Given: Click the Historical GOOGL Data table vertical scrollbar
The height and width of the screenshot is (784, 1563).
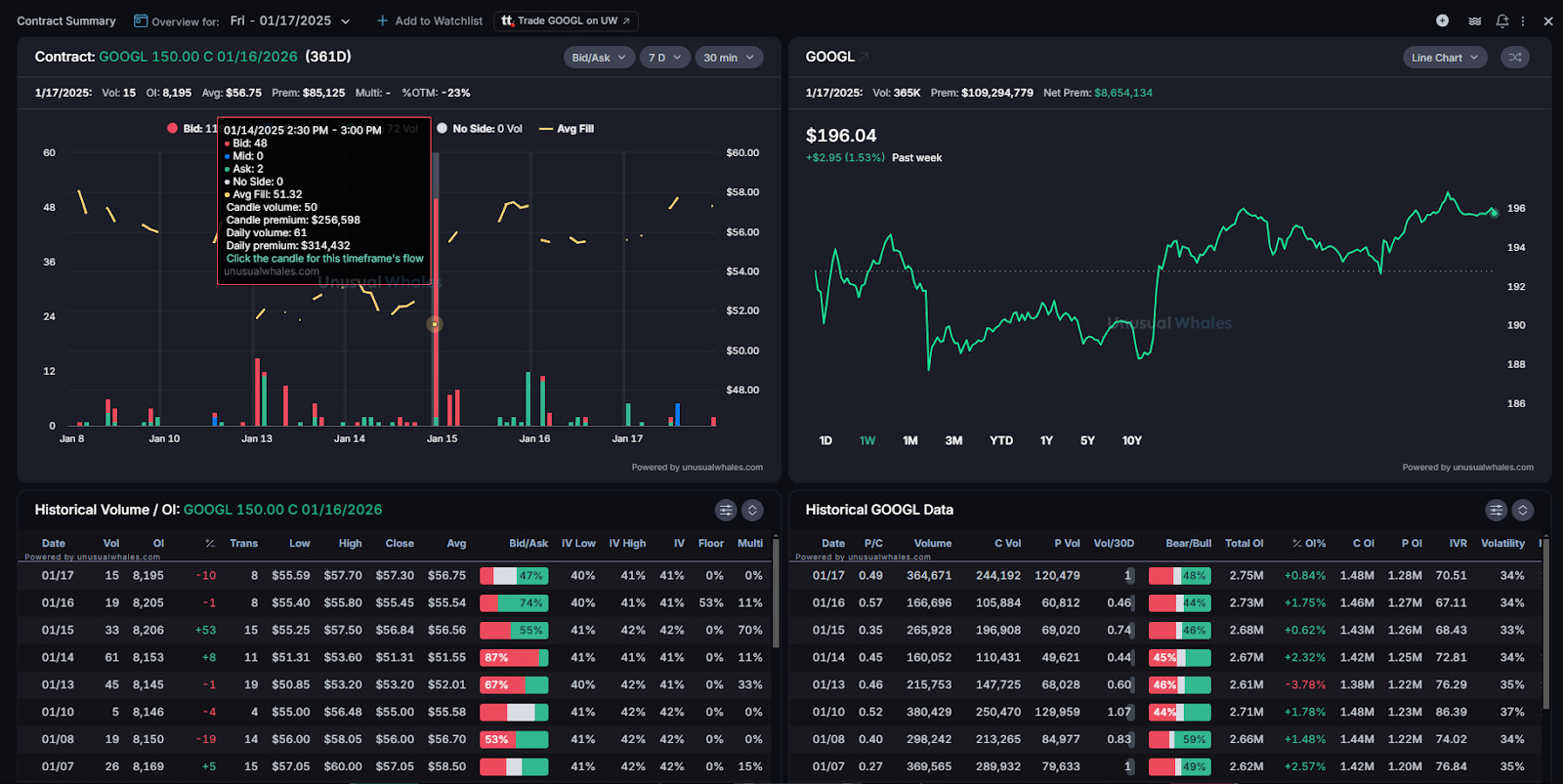Looking at the screenshot, I should (x=1546, y=625).
